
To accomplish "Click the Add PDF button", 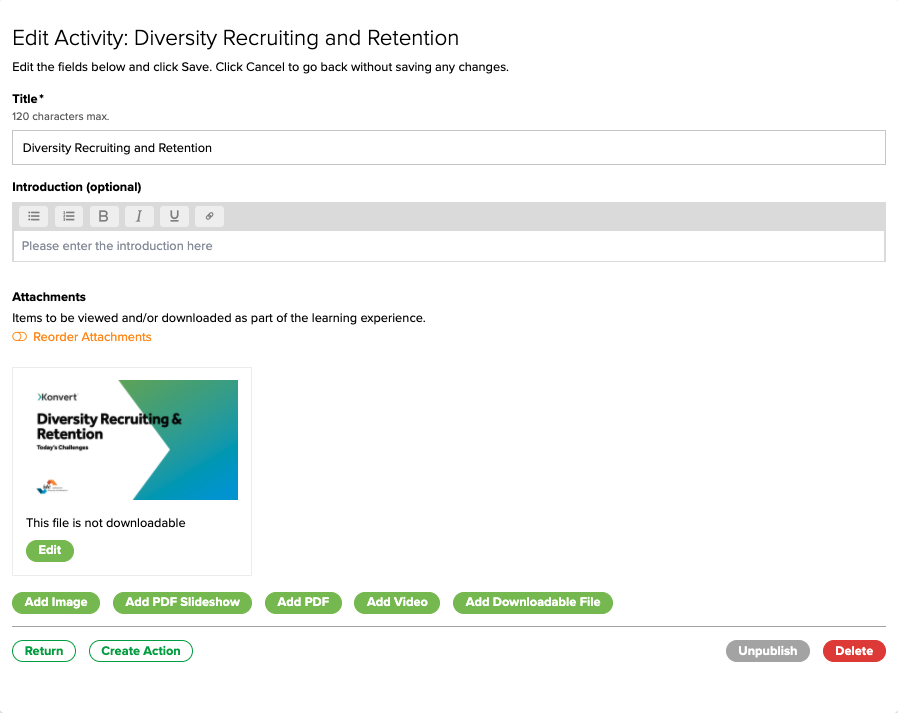I will click(x=303, y=602).
